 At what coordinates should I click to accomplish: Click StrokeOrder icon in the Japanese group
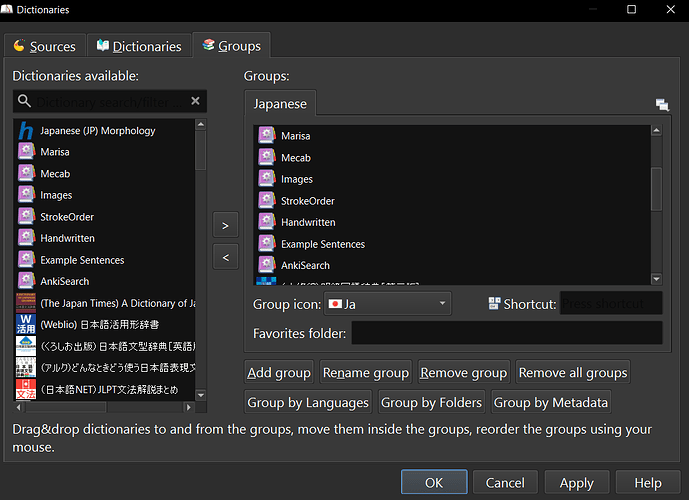[x=267, y=200]
